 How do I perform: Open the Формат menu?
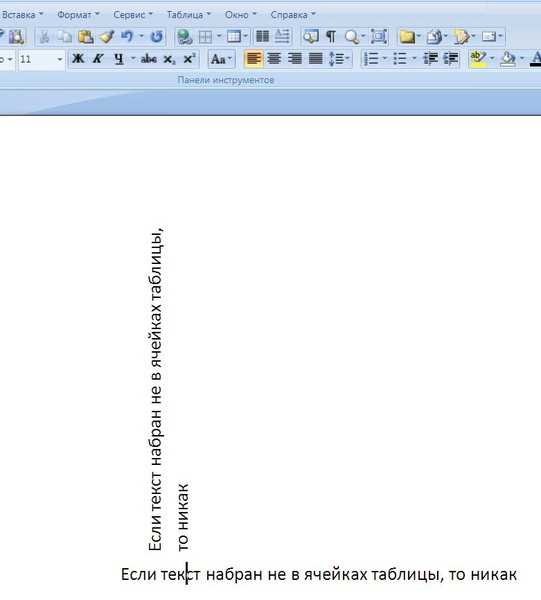78,15
